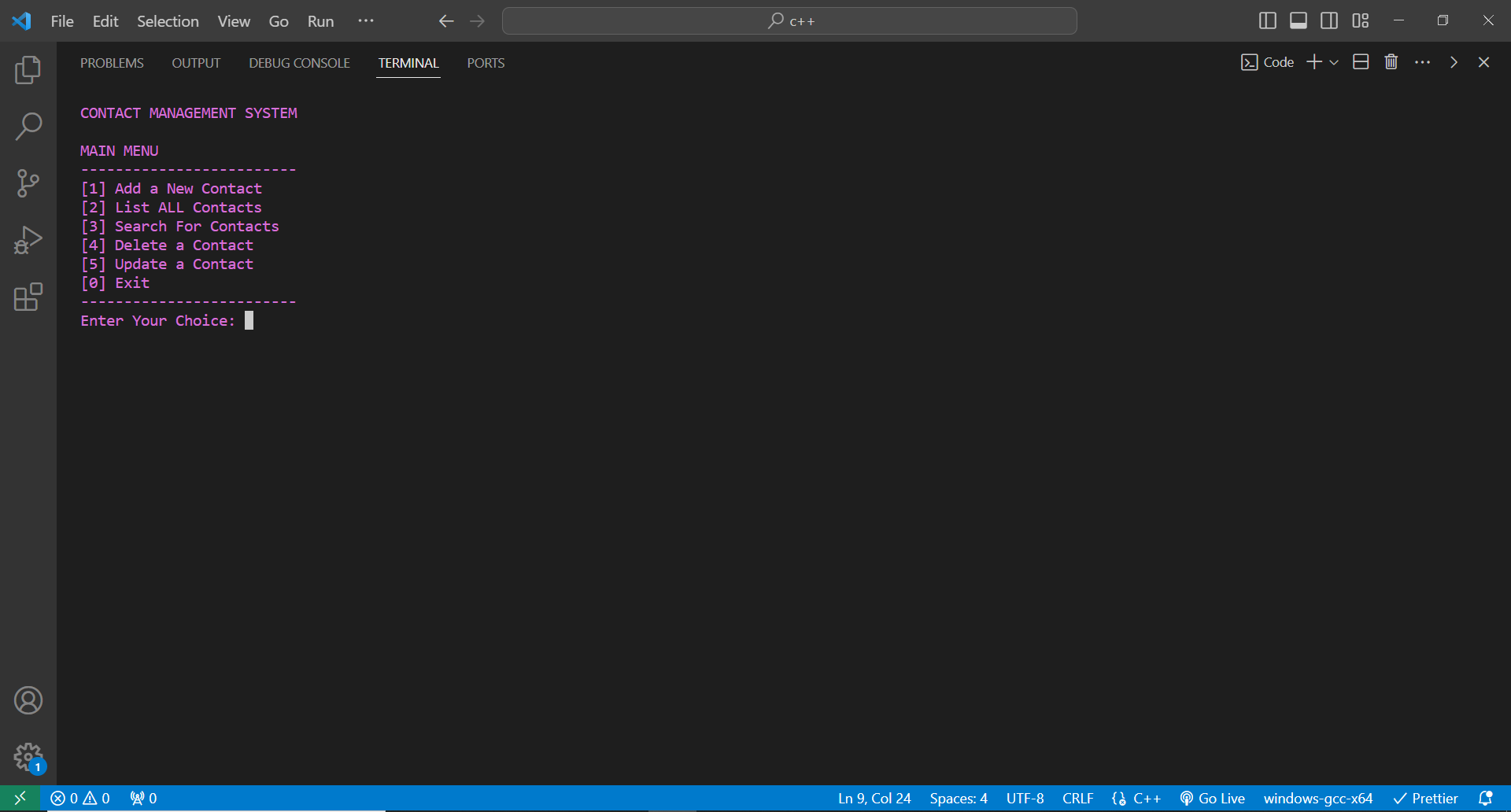The height and width of the screenshot is (812, 1511).
Task: Open the Extensions view icon
Action: pos(28,297)
